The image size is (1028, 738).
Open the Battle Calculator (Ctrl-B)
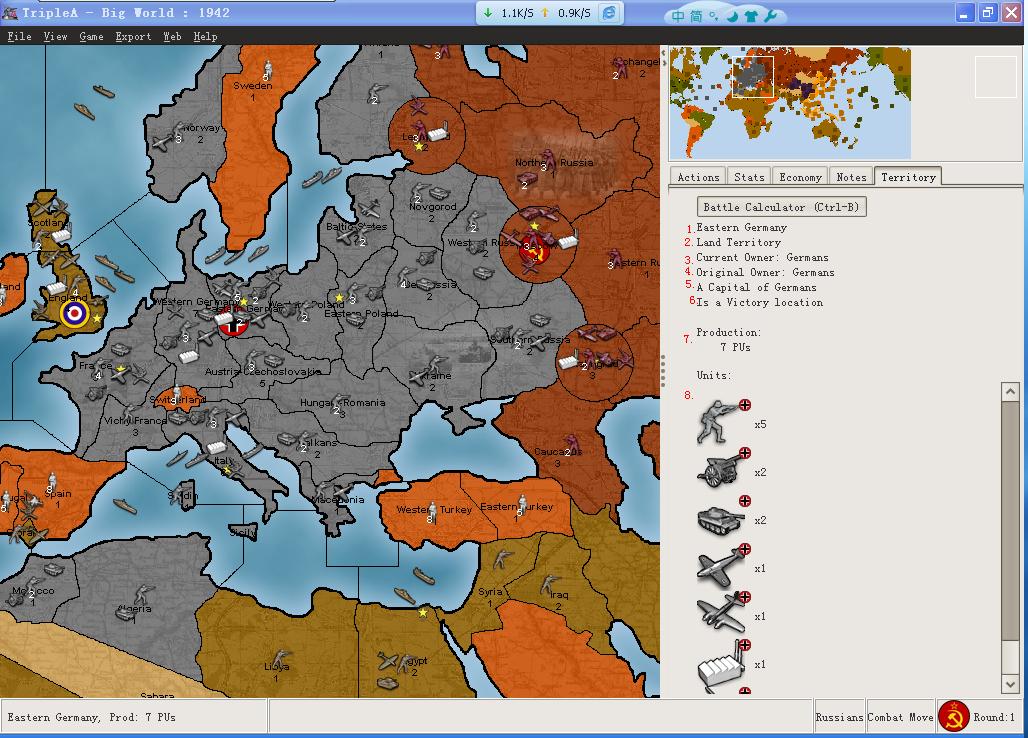pyautogui.click(x=781, y=207)
